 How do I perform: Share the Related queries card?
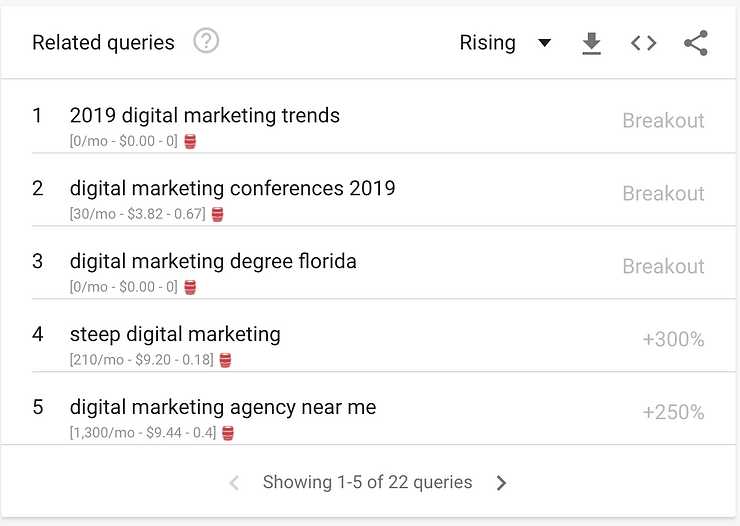(x=696, y=43)
